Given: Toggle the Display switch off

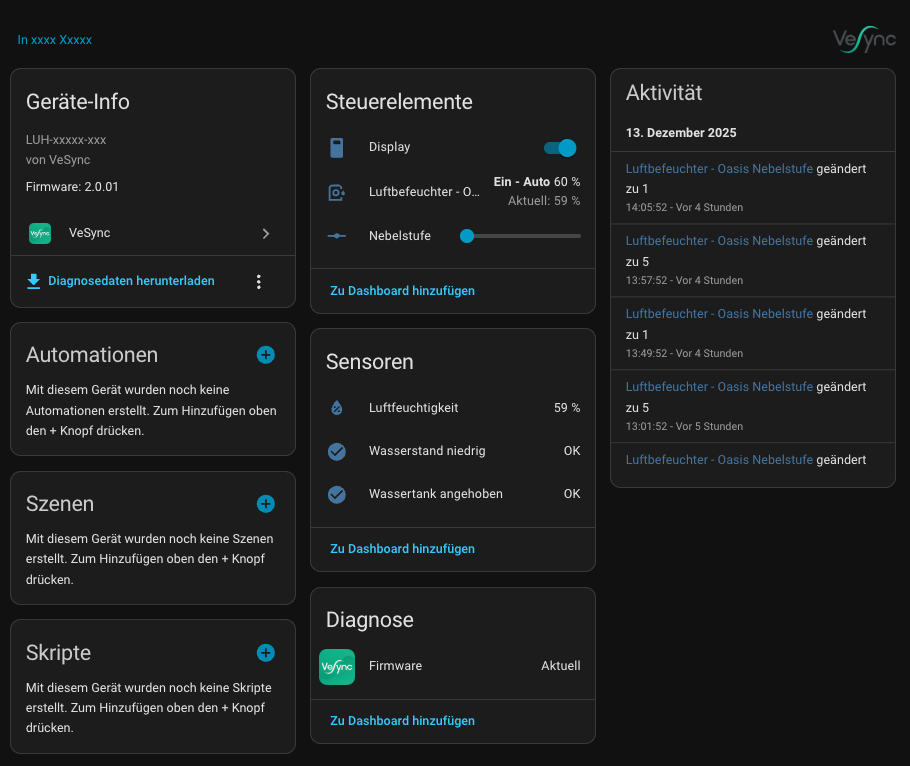Looking at the screenshot, I should coord(560,148).
